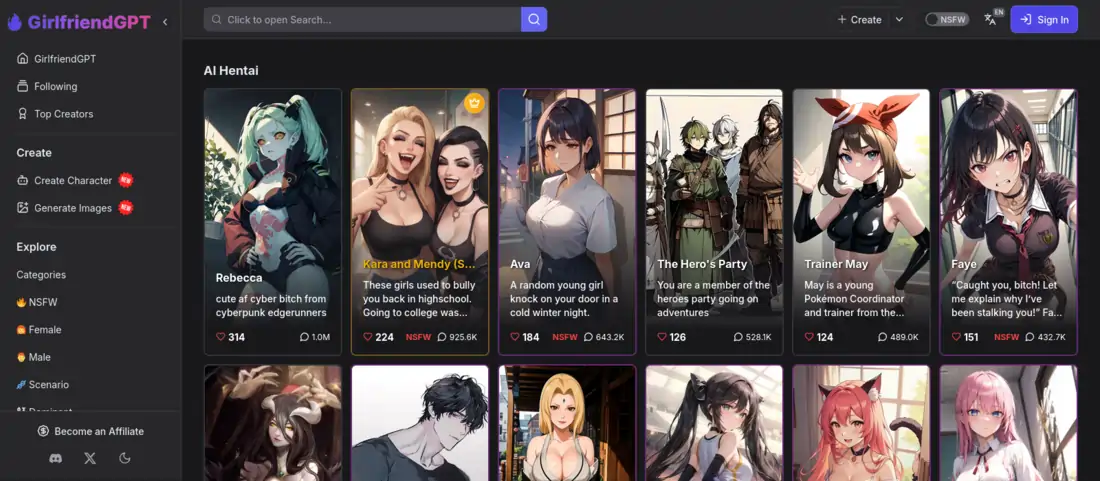Click the heart icon on Kara and Mendy card
The height and width of the screenshot is (481, 1100).
tap(368, 337)
